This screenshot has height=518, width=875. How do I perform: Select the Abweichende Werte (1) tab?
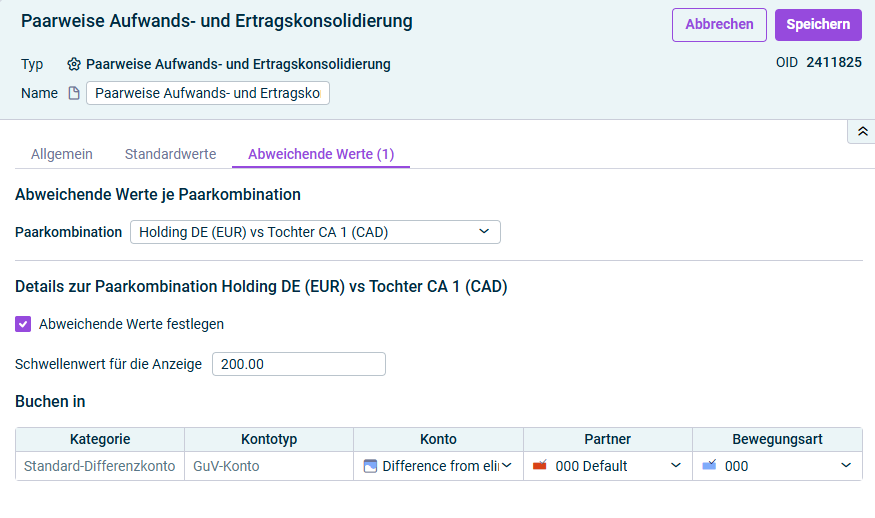(x=321, y=154)
